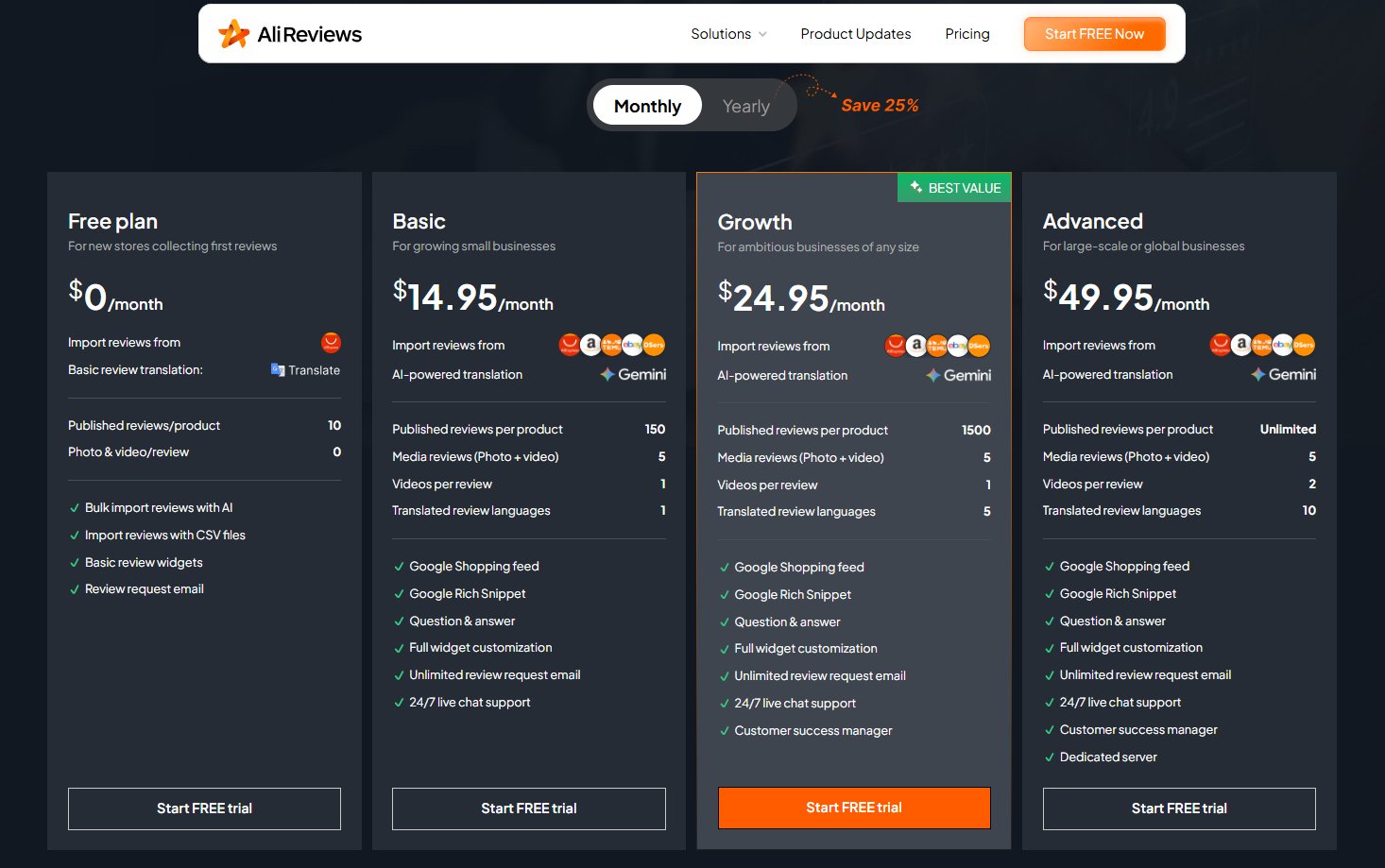Click 'Translated review languages' in Advanced plan
The height and width of the screenshot is (868, 1385).
pos(1121,510)
